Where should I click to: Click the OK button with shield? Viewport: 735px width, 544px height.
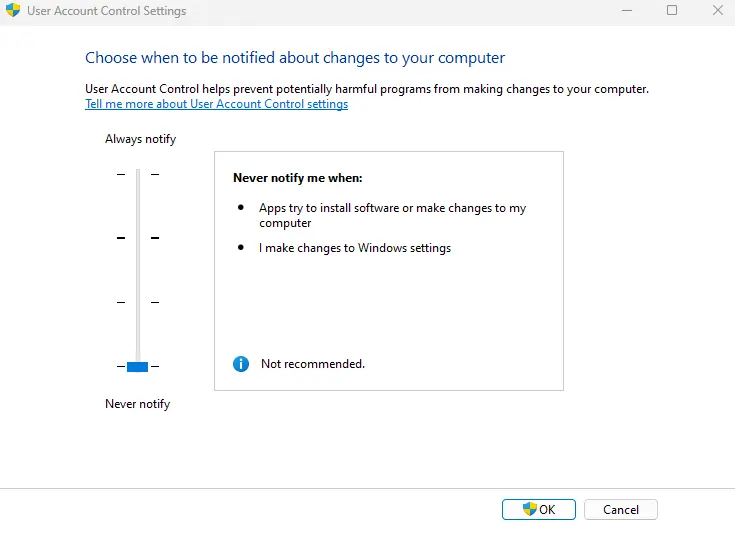point(539,509)
